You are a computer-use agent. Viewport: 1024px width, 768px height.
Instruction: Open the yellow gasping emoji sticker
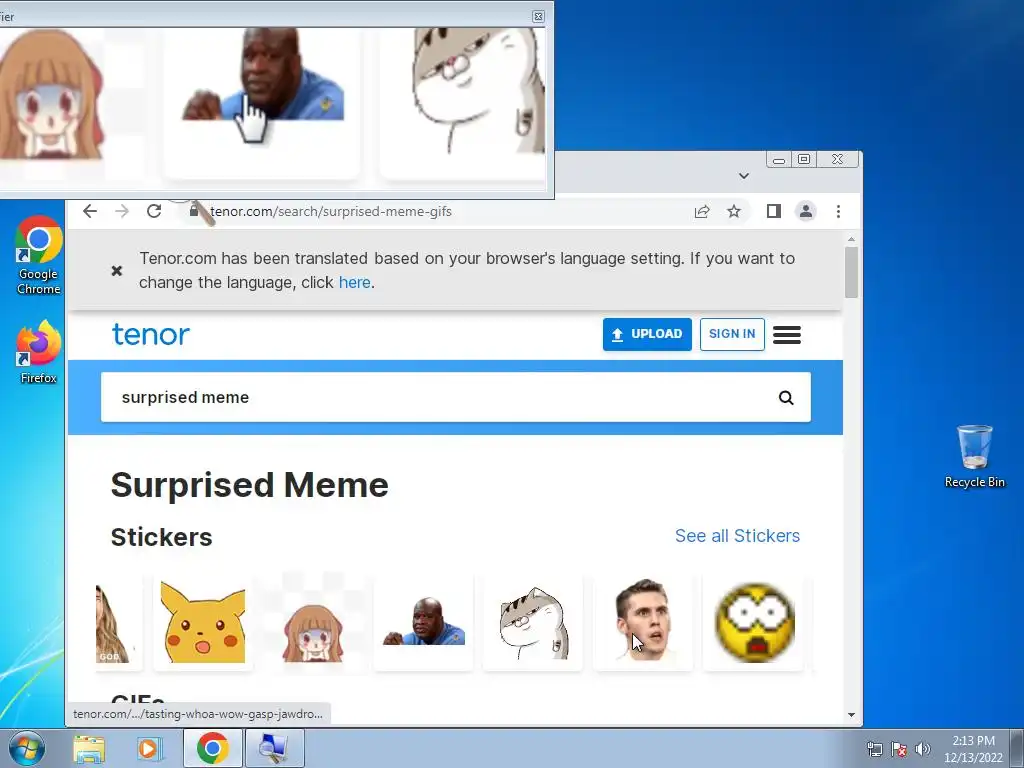click(754, 622)
